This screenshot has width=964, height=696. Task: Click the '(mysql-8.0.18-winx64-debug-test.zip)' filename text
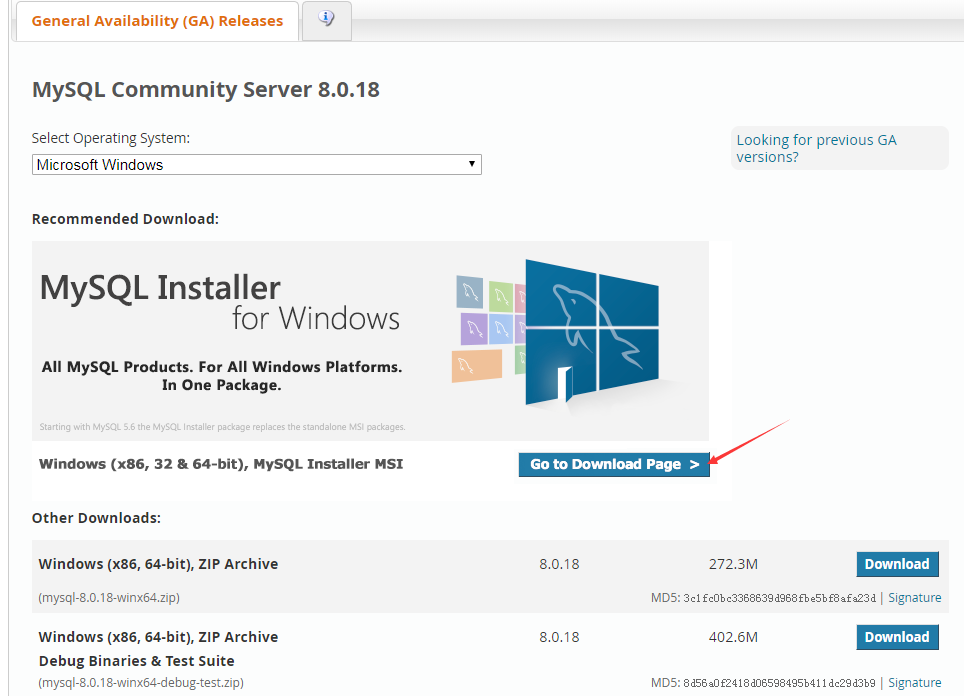click(x=141, y=682)
